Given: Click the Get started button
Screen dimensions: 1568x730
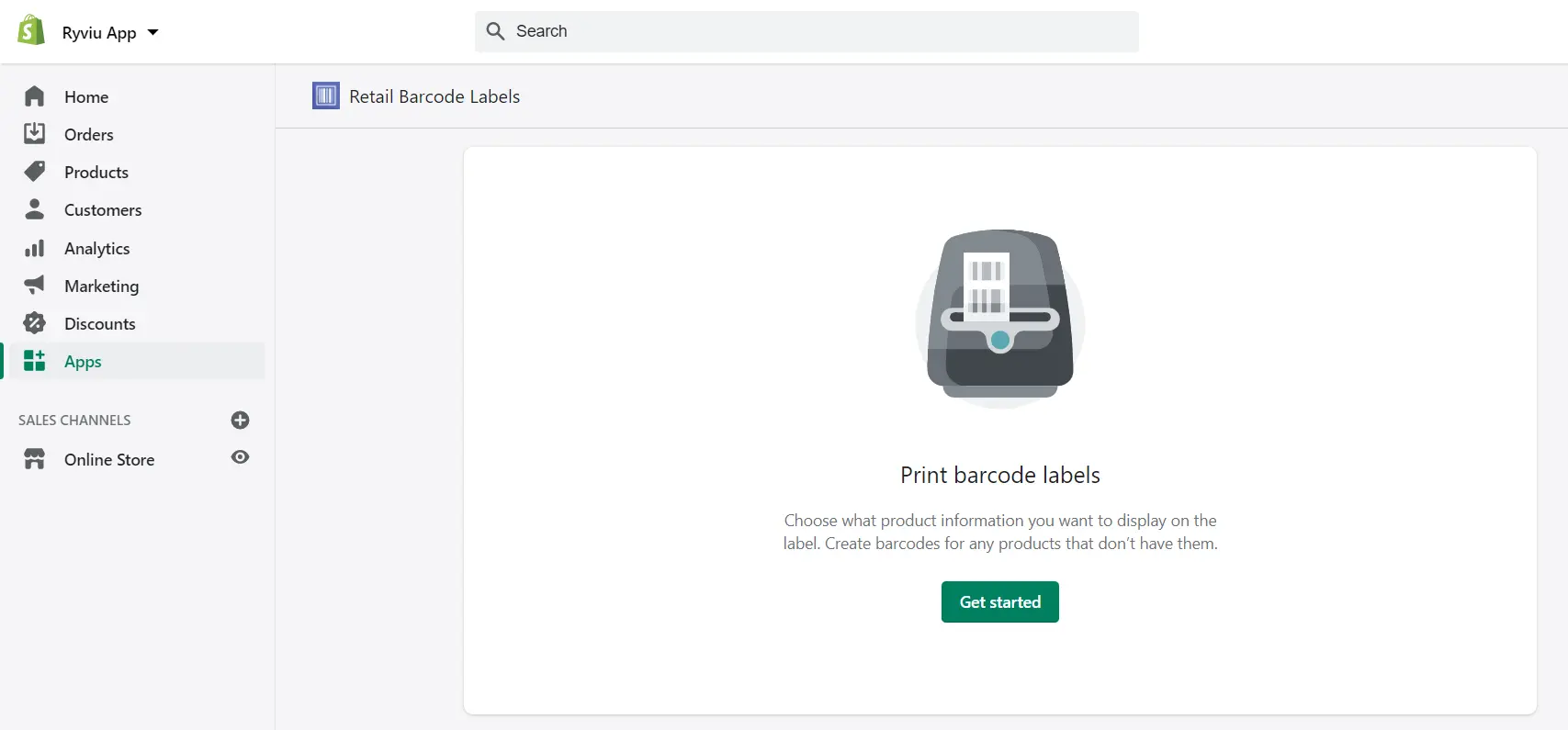Looking at the screenshot, I should point(999,601).
